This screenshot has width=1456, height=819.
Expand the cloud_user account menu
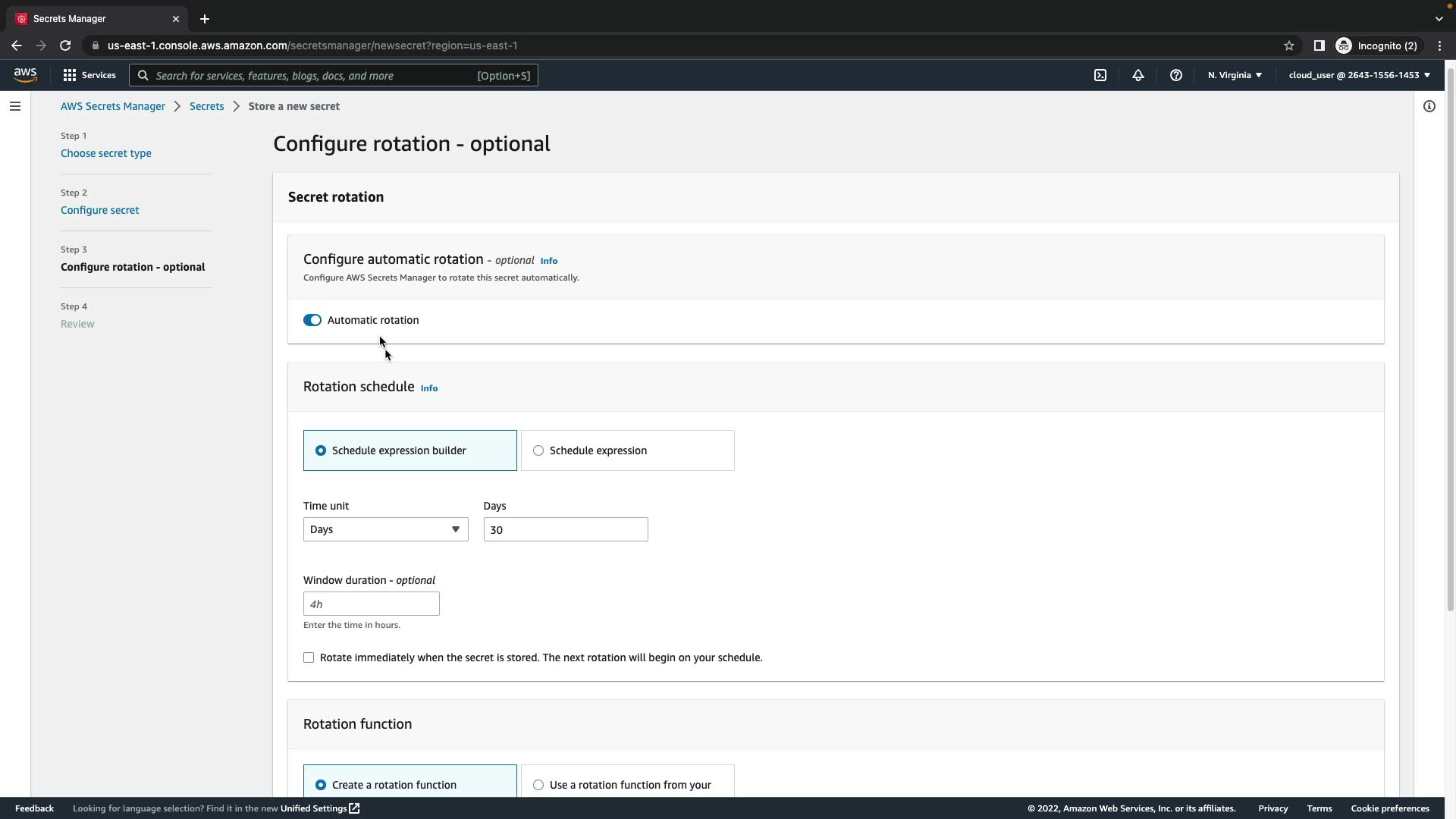coord(1359,75)
